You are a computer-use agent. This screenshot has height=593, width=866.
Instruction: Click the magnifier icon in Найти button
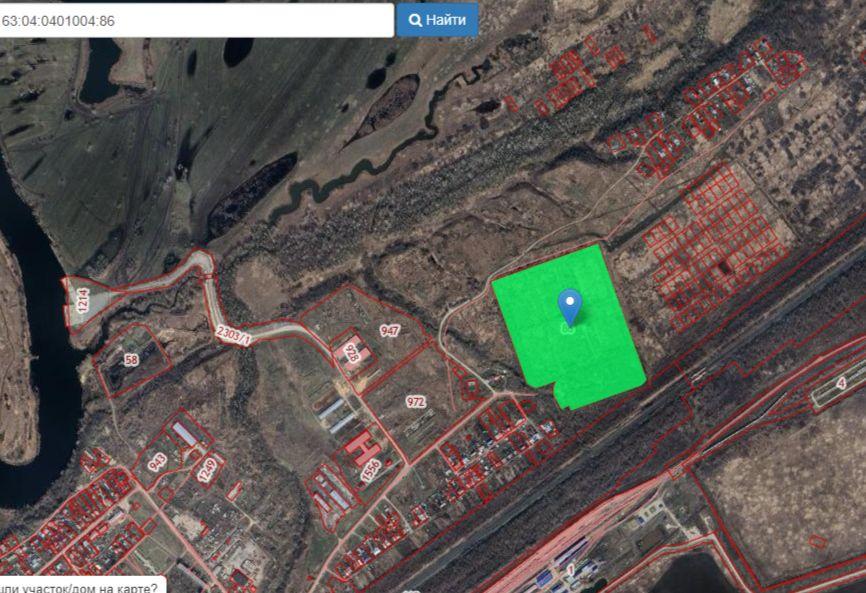coord(415,20)
